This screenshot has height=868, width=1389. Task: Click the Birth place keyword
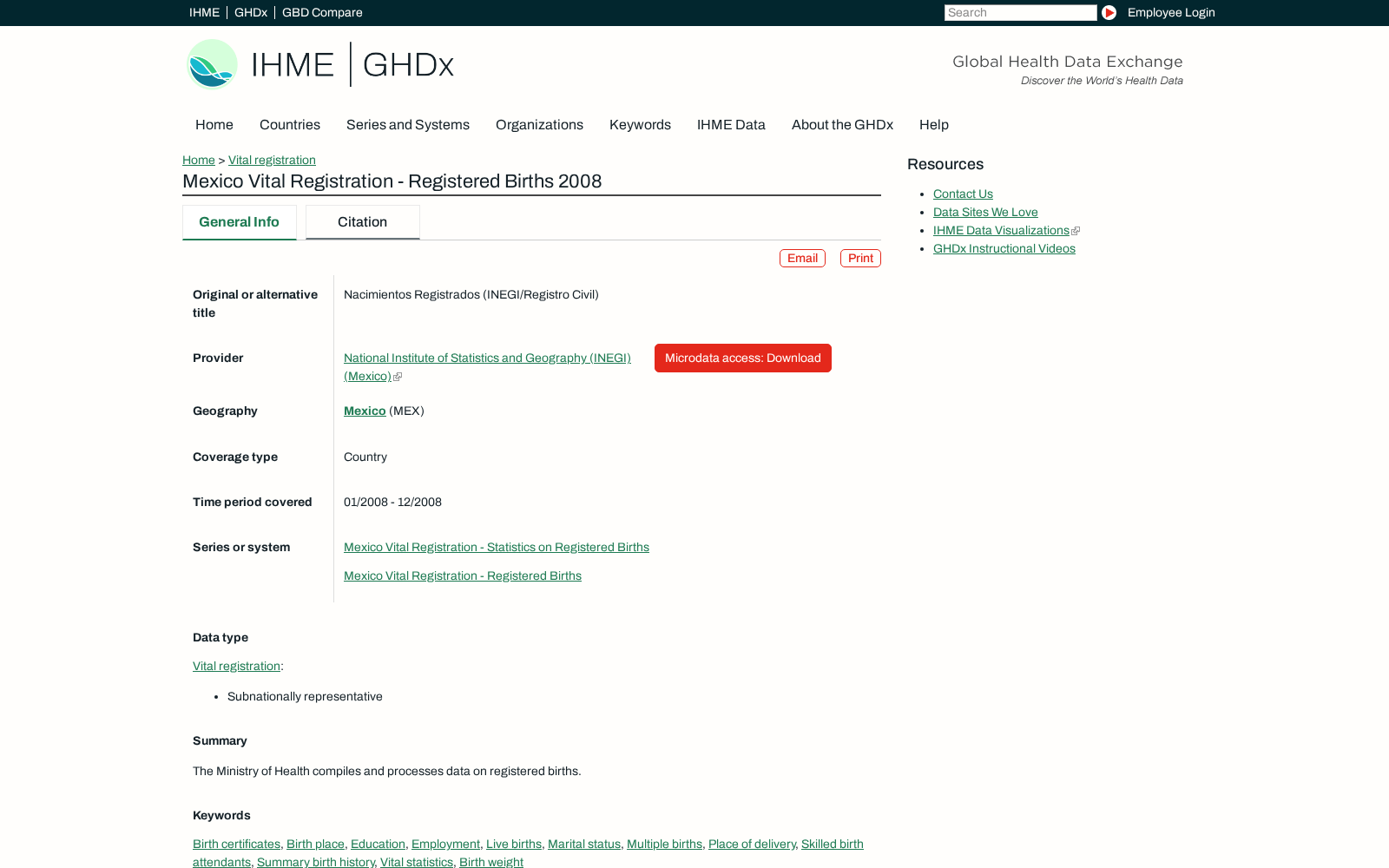pos(315,844)
